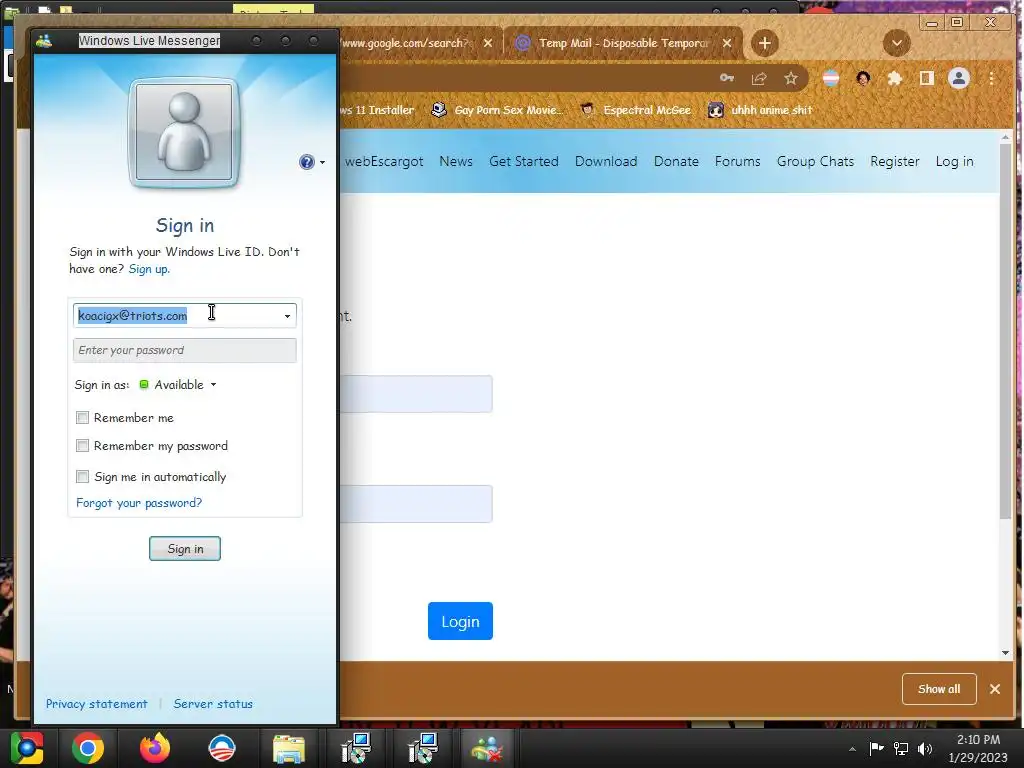Open the Extensions puzzle piece icon
The image size is (1024, 768).
895,78
